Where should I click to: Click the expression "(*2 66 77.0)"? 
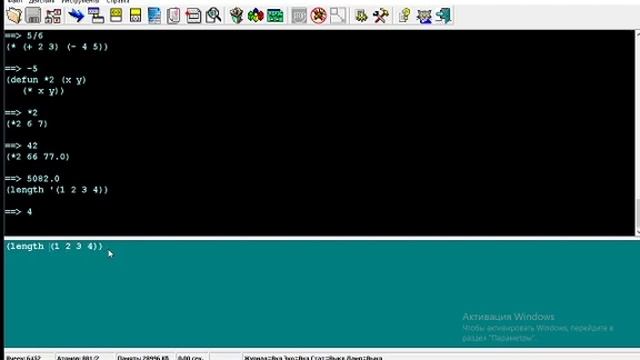point(38,157)
